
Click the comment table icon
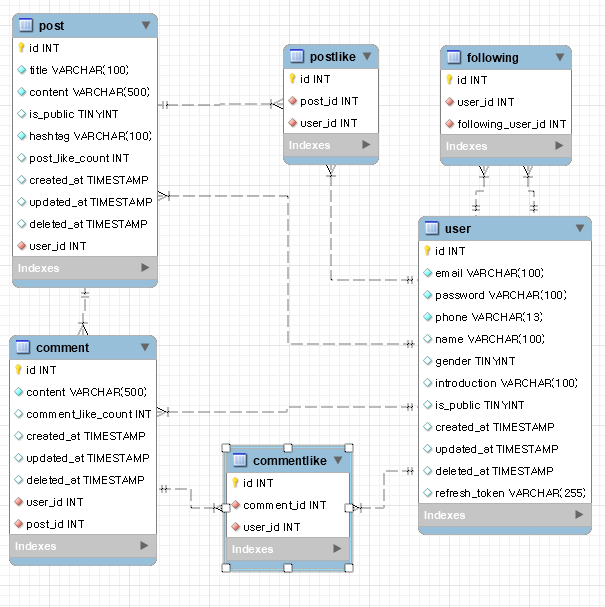coord(23,347)
